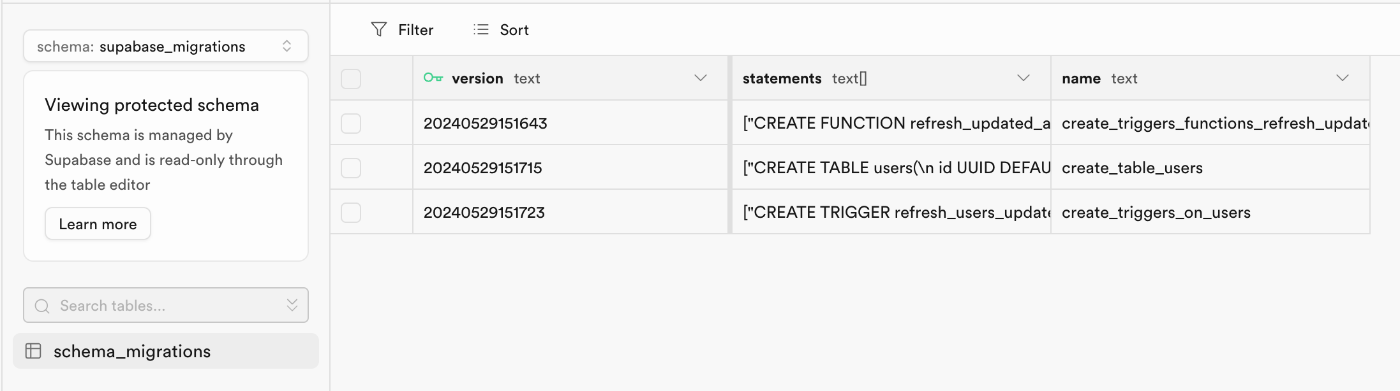
Task: Open the statements column menu arrow
Action: click(x=1023, y=78)
